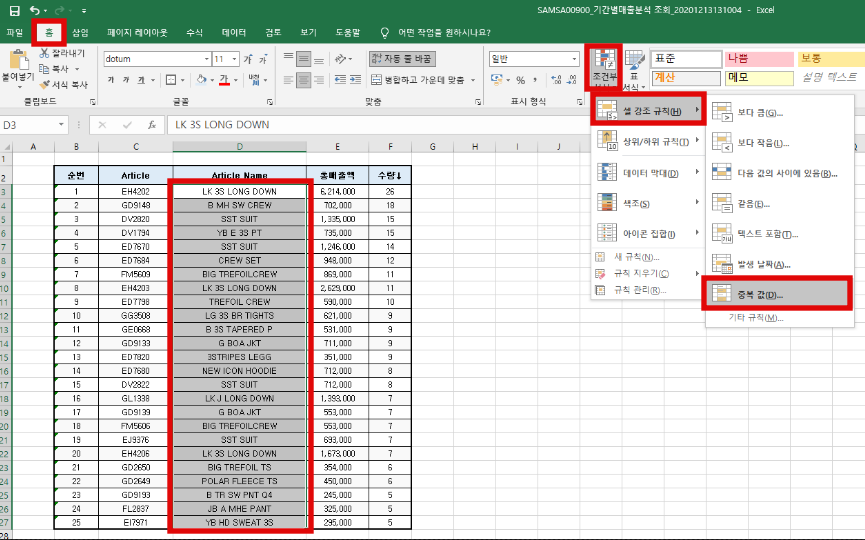865x540 pixels.
Task: Open the font size dropdown
Action: 234,59
